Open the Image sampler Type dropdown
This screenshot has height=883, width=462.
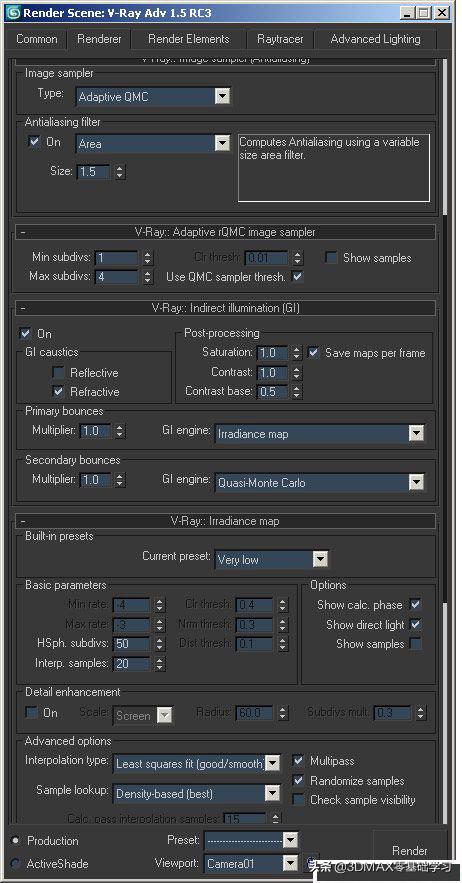153,97
